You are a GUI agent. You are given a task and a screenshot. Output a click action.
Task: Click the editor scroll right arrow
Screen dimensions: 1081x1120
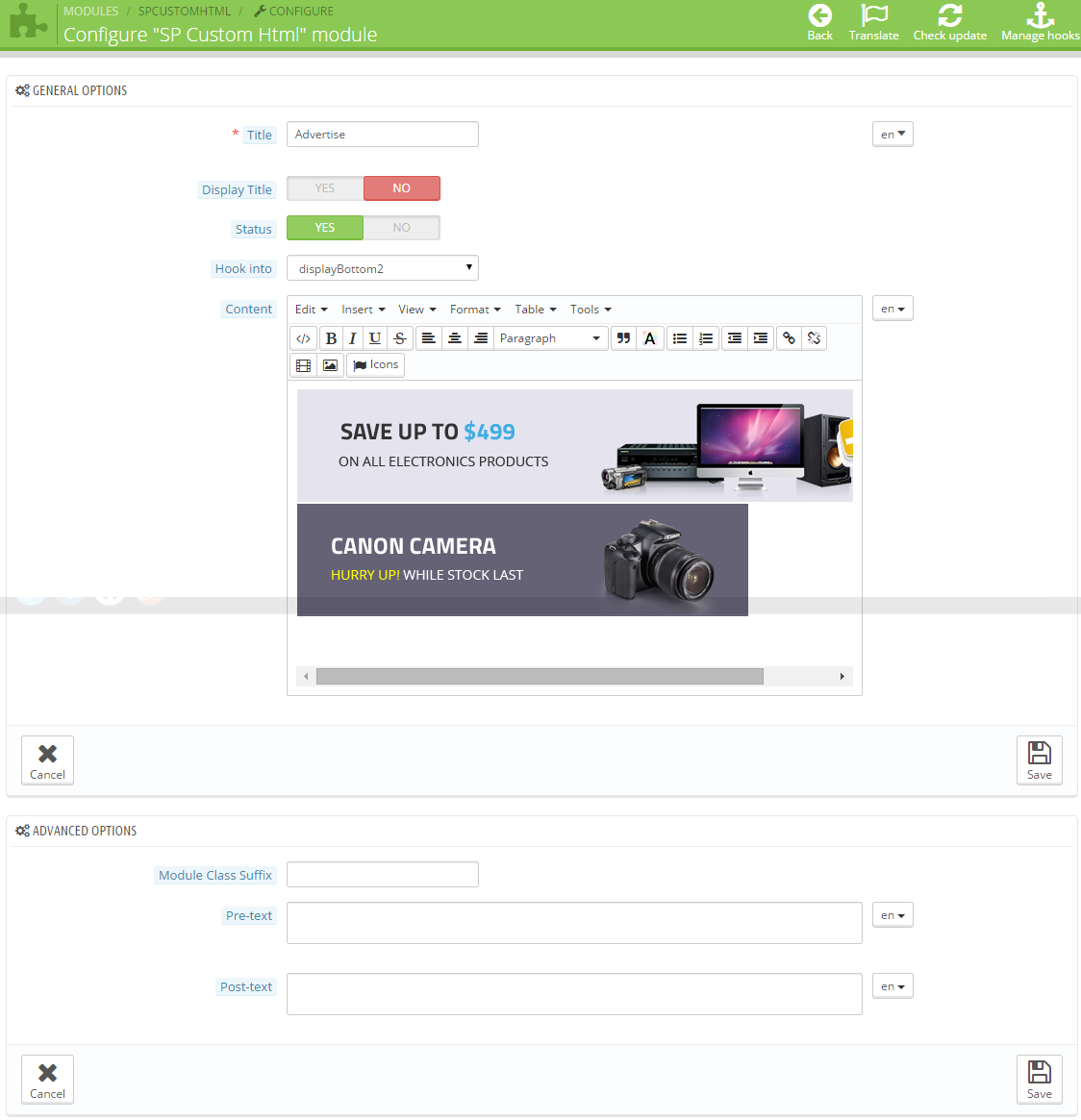[842, 677]
